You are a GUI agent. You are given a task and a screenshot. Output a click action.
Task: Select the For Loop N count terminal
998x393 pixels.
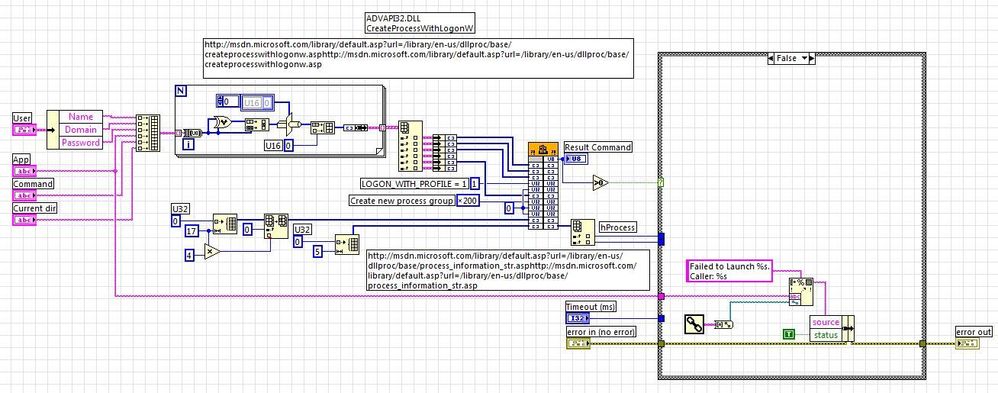click(x=181, y=91)
